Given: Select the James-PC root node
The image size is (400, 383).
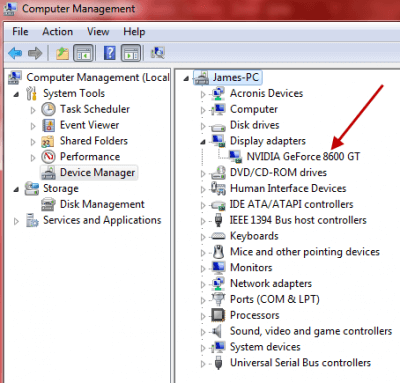Looking at the screenshot, I should point(236,77).
